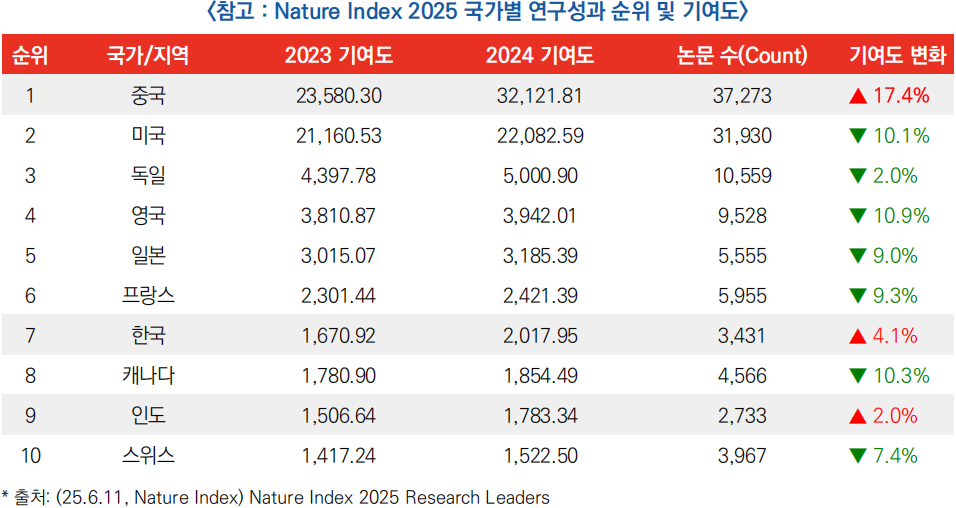The image size is (956, 508).
Task: Select the 프랑스 country cell
Action: coord(148,296)
